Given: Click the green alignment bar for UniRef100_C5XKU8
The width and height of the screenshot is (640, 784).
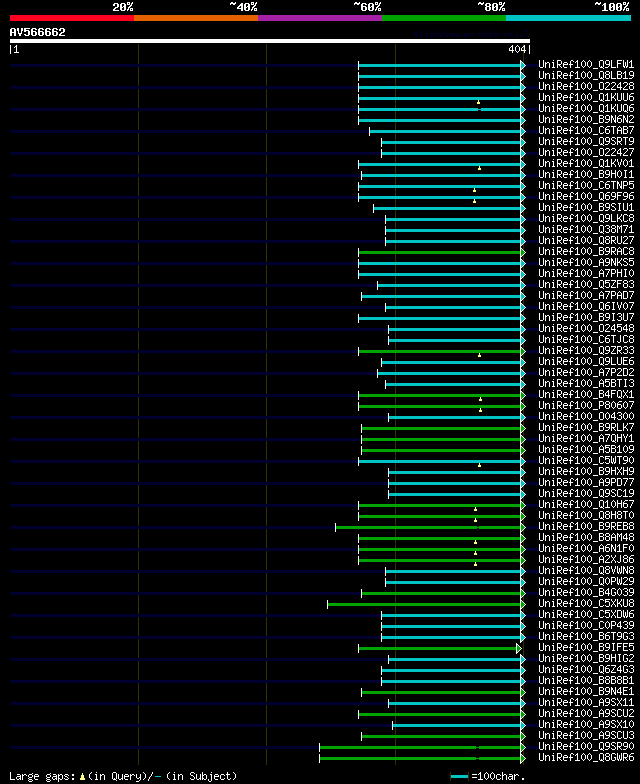Looking at the screenshot, I should (424, 604).
